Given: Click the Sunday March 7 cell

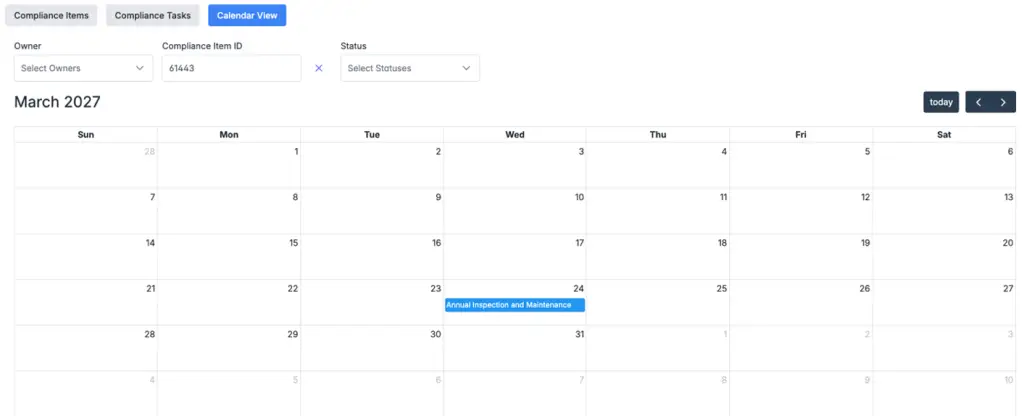Looking at the screenshot, I should [x=86, y=210].
